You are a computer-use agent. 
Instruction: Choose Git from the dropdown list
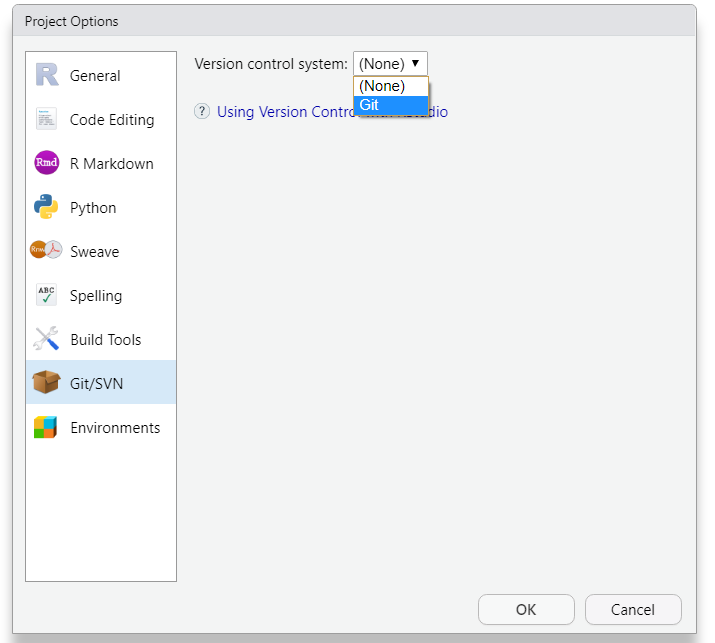pos(390,105)
